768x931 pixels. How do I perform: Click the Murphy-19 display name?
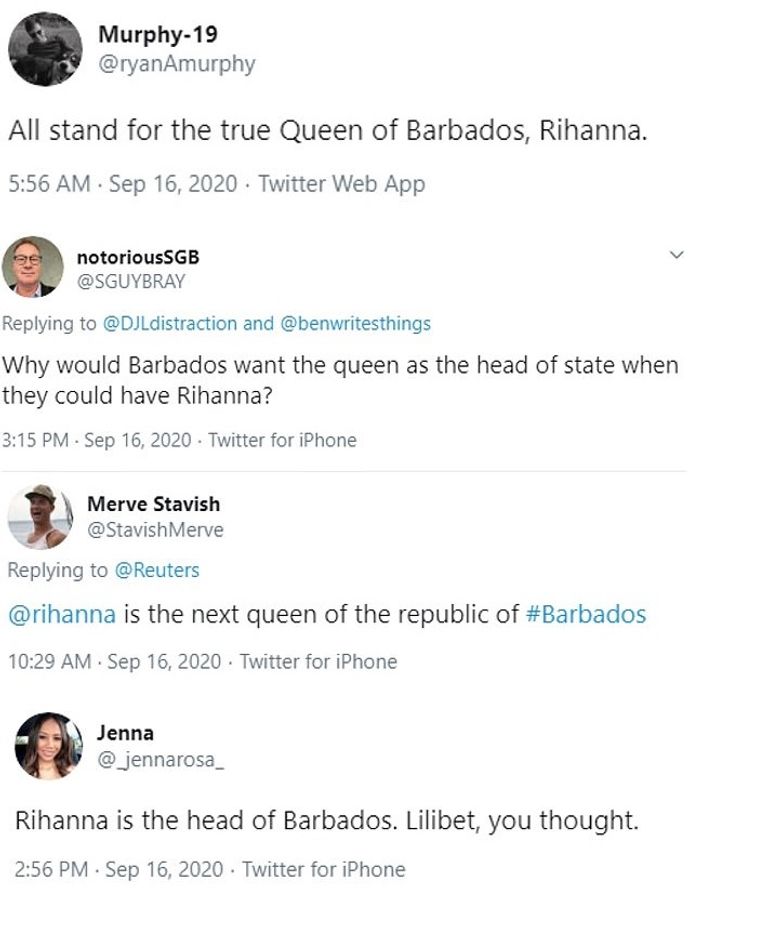click(x=157, y=34)
